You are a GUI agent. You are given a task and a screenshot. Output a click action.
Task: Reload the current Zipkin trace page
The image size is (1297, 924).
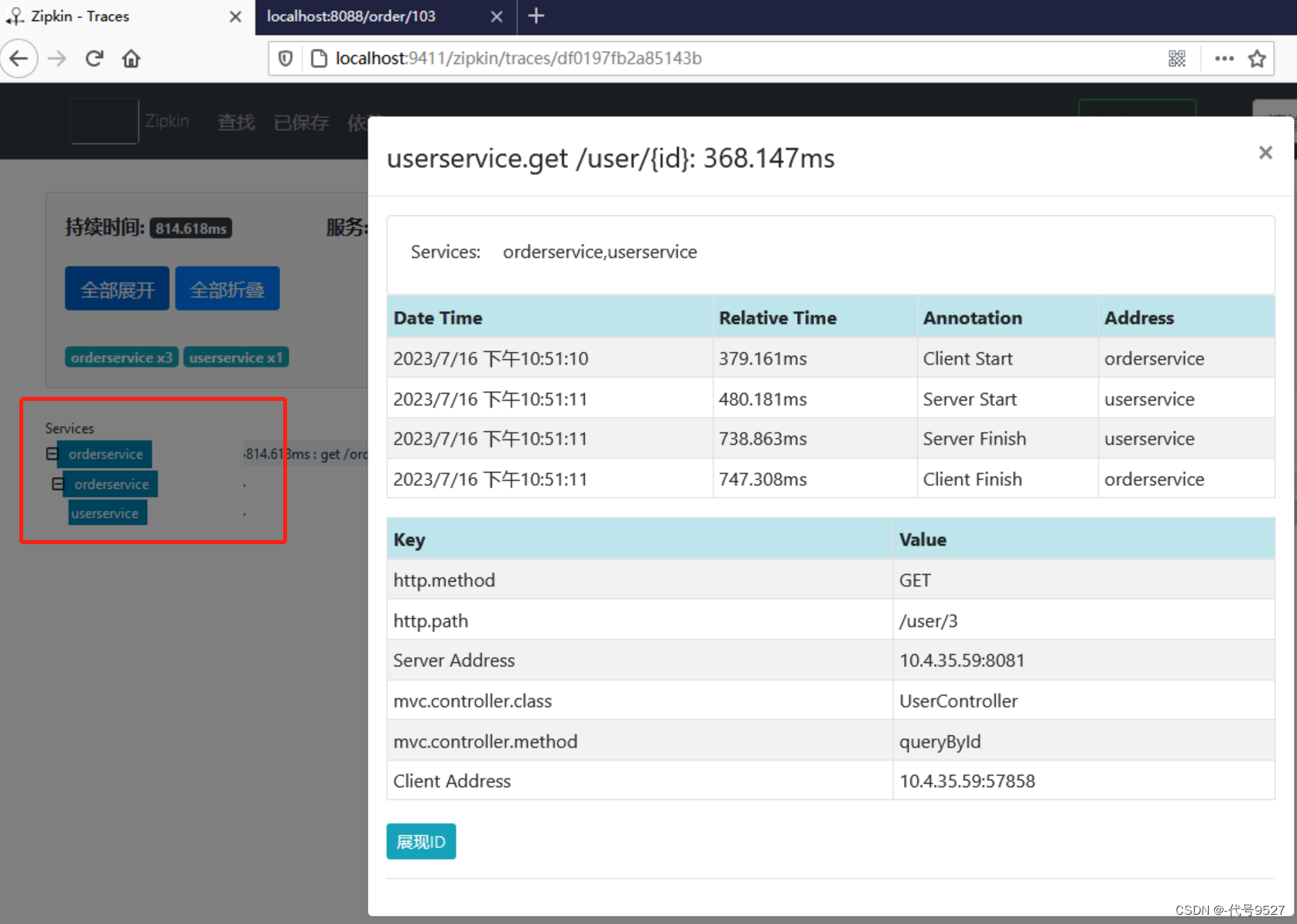tap(94, 58)
